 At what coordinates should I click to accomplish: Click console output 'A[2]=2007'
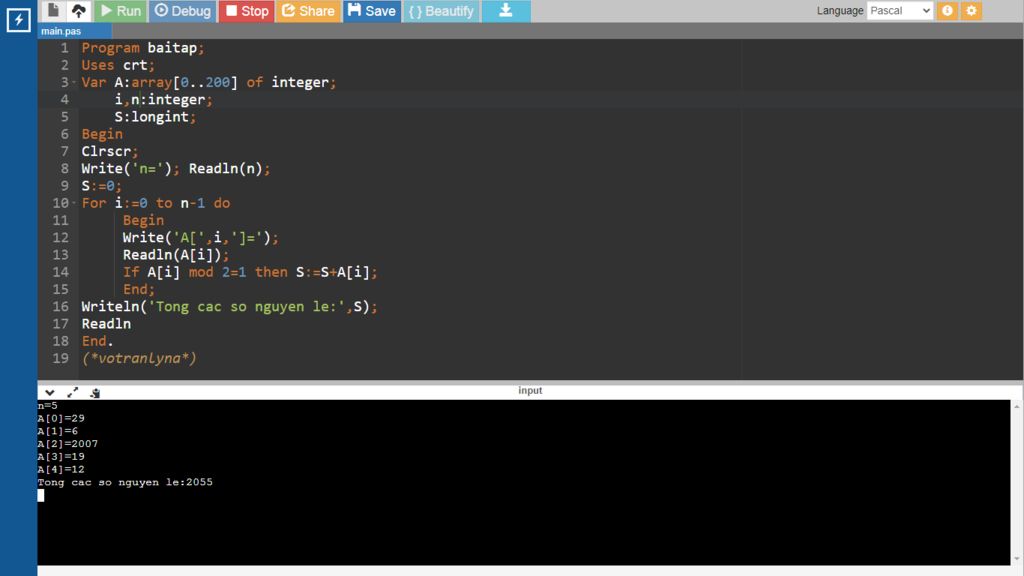[x=67, y=443]
